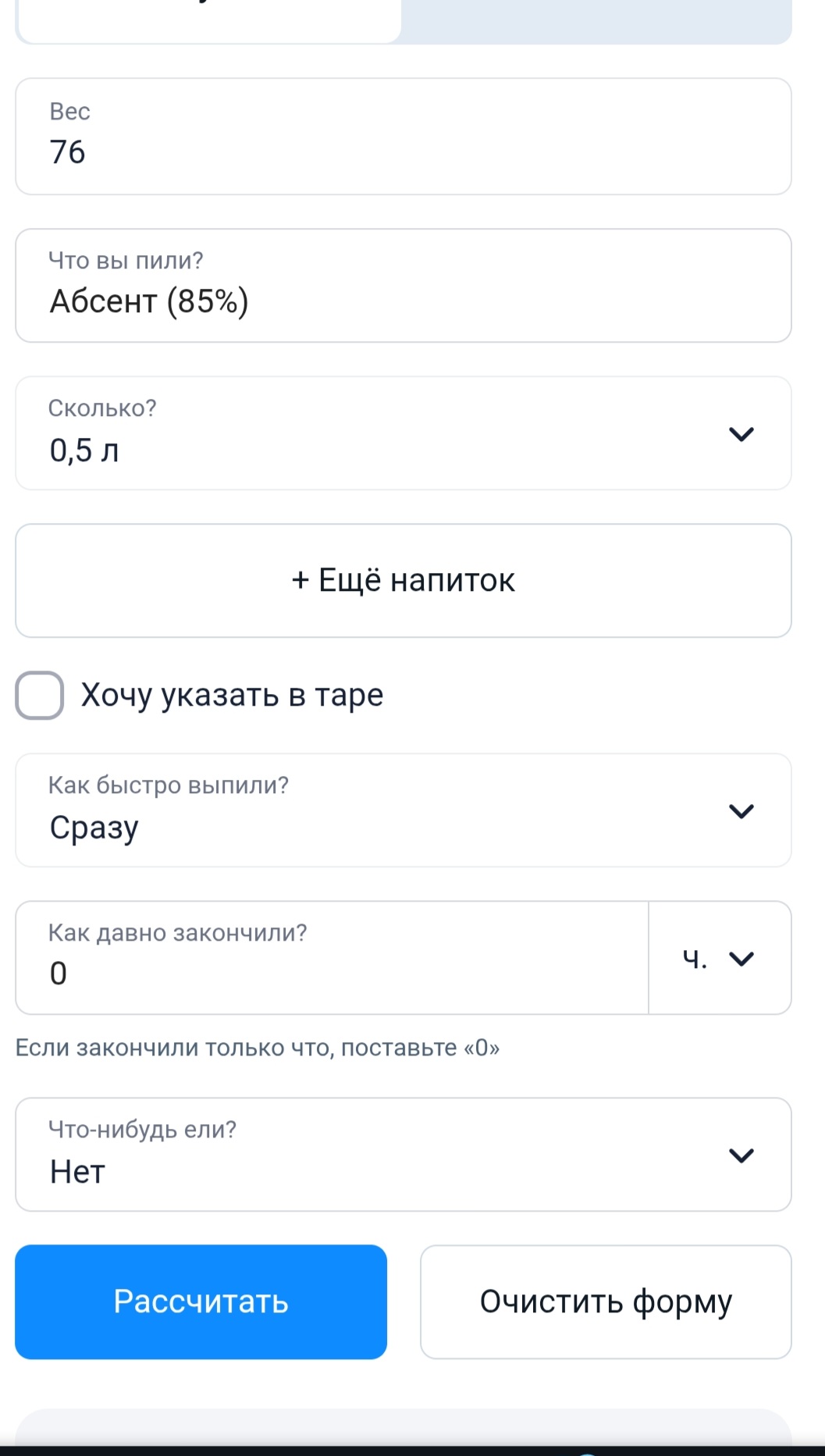Focus the Вес field containing 76
This screenshot has width=825, height=1456.
[404, 137]
